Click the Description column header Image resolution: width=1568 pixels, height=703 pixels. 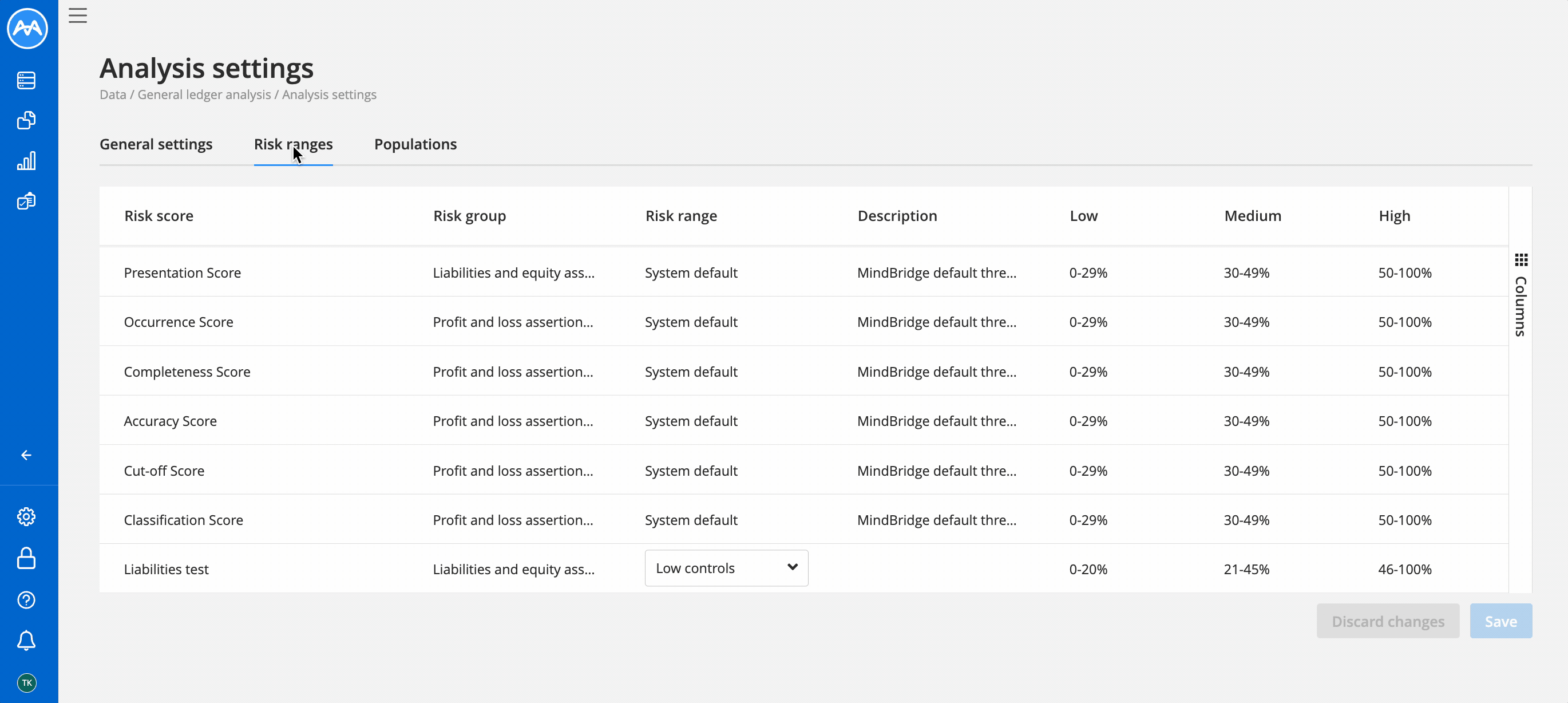[x=897, y=216]
